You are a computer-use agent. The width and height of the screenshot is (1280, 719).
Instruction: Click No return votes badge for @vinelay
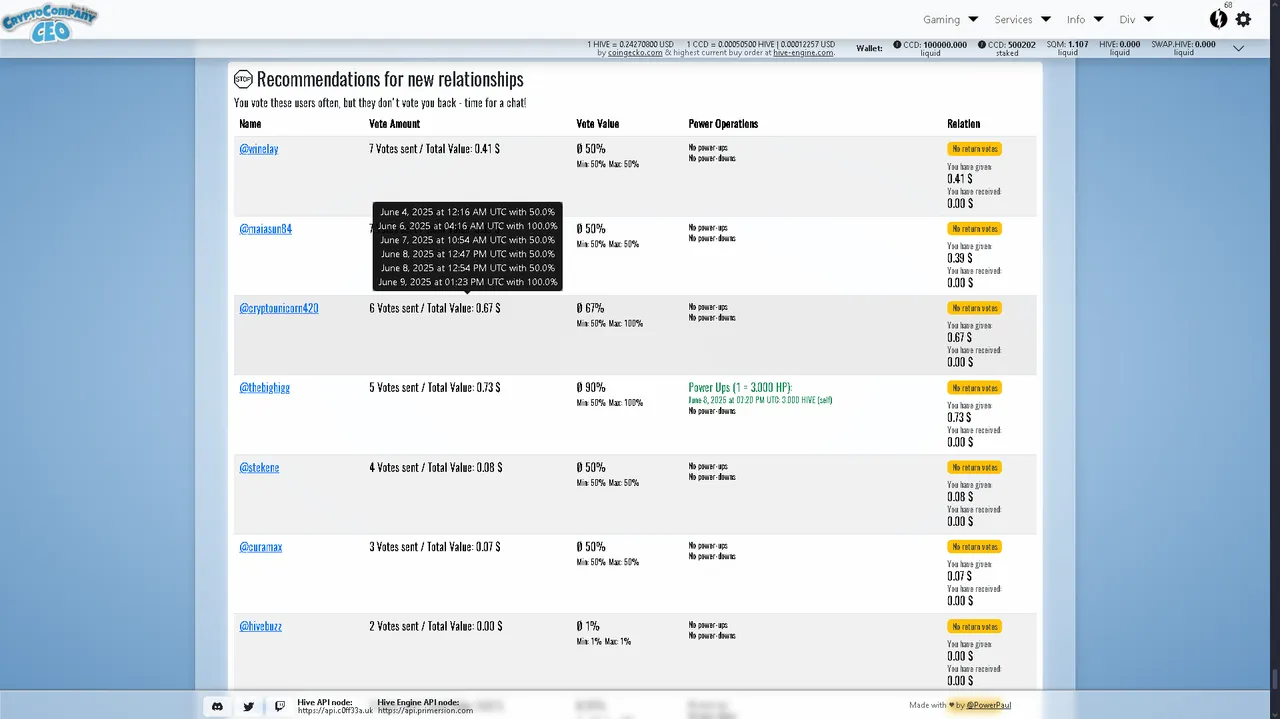point(974,149)
